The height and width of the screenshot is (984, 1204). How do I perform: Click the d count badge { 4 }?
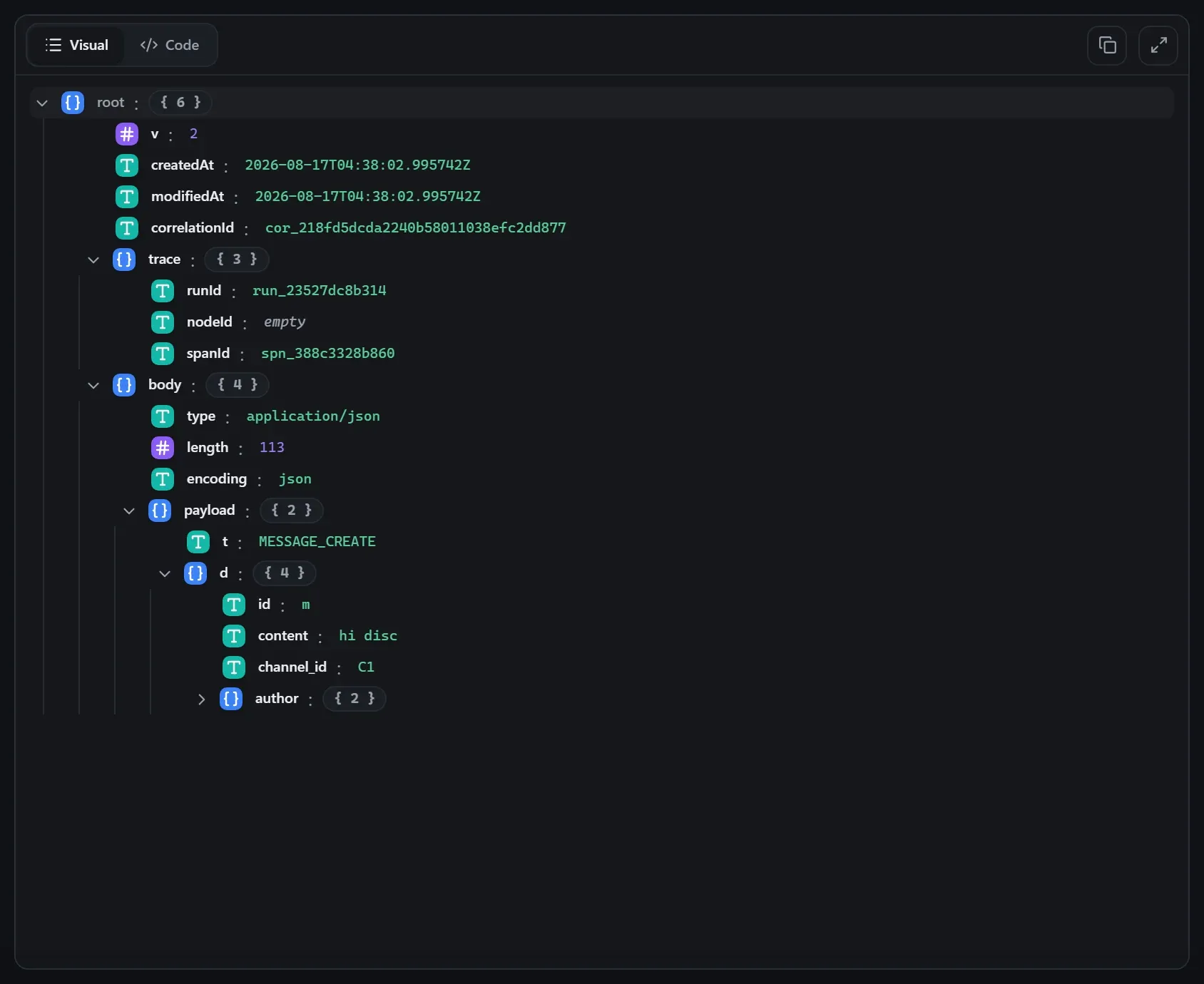click(x=284, y=573)
